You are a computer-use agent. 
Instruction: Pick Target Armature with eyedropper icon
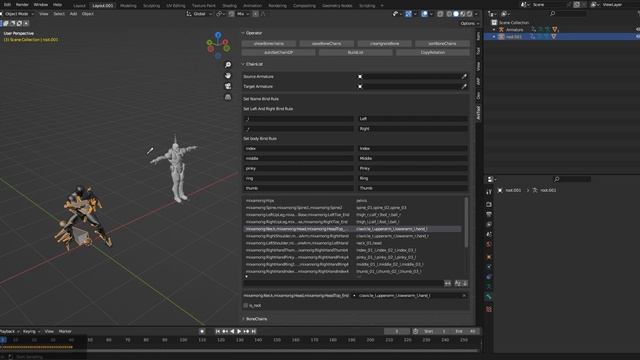click(464, 87)
